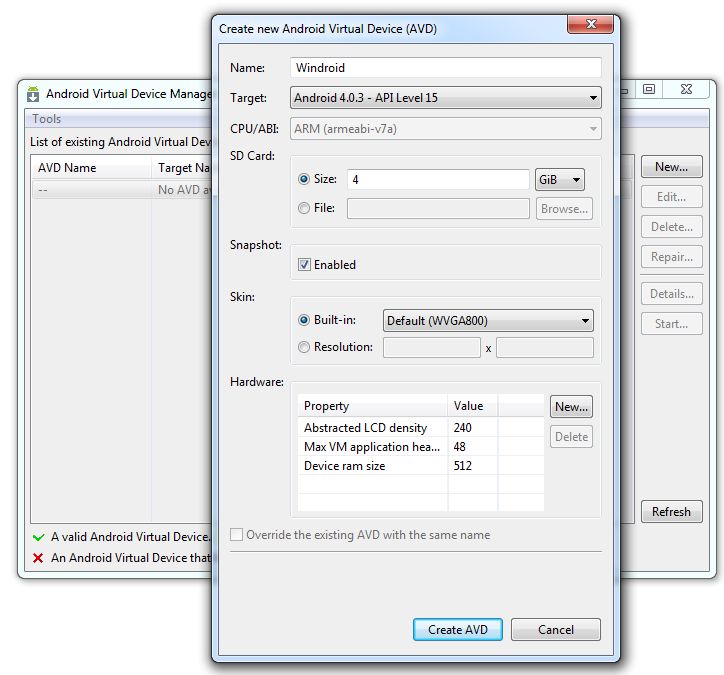Select the SD Card Size radio button
The width and height of the screenshot is (724, 675).
[304, 179]
